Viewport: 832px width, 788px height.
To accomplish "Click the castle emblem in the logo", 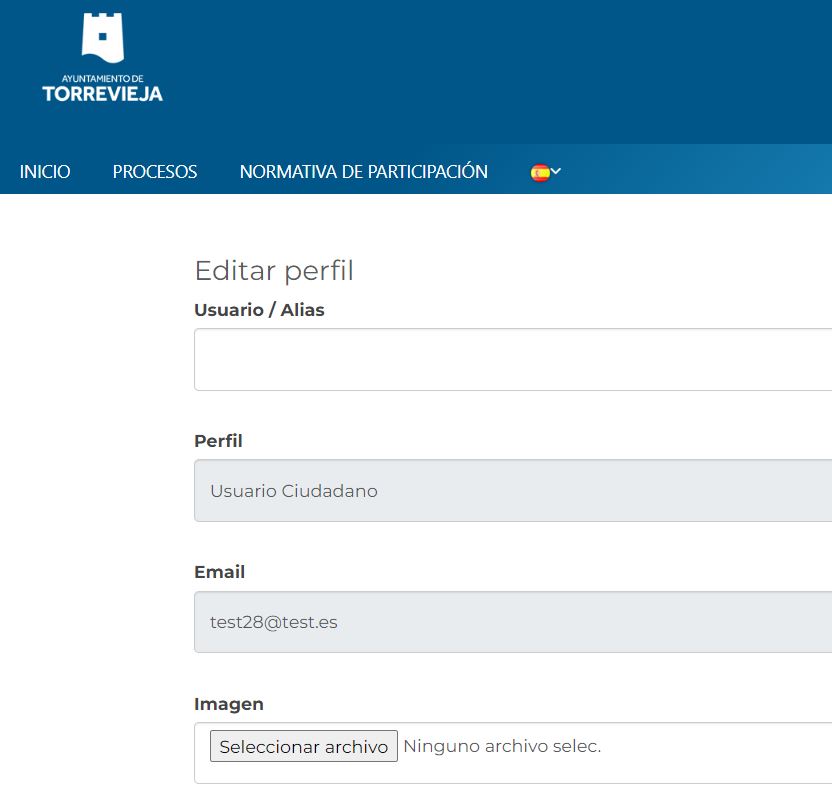I will 102,38.
